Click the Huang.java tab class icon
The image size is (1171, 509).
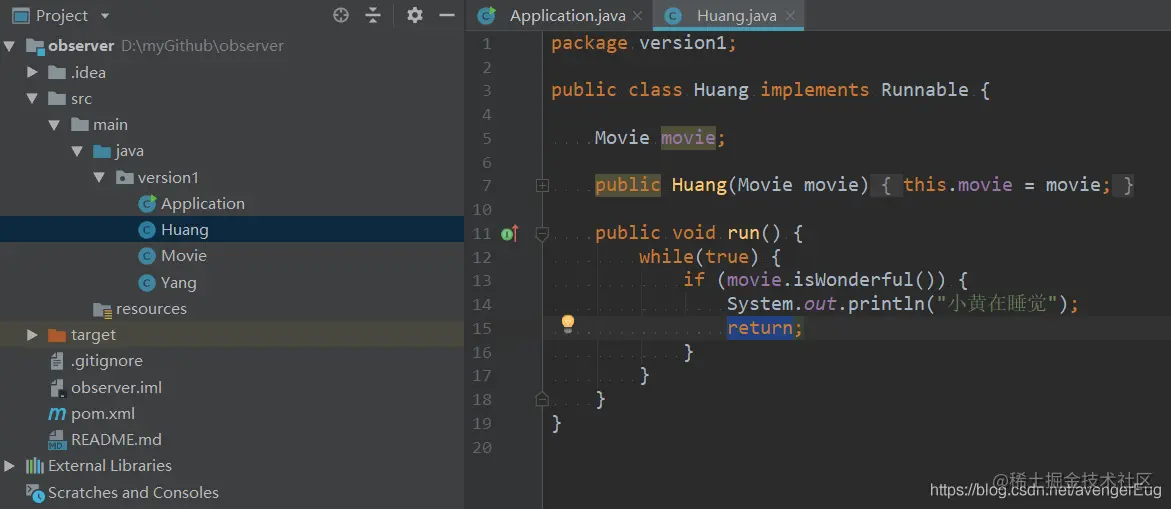[x=674, y=16]
